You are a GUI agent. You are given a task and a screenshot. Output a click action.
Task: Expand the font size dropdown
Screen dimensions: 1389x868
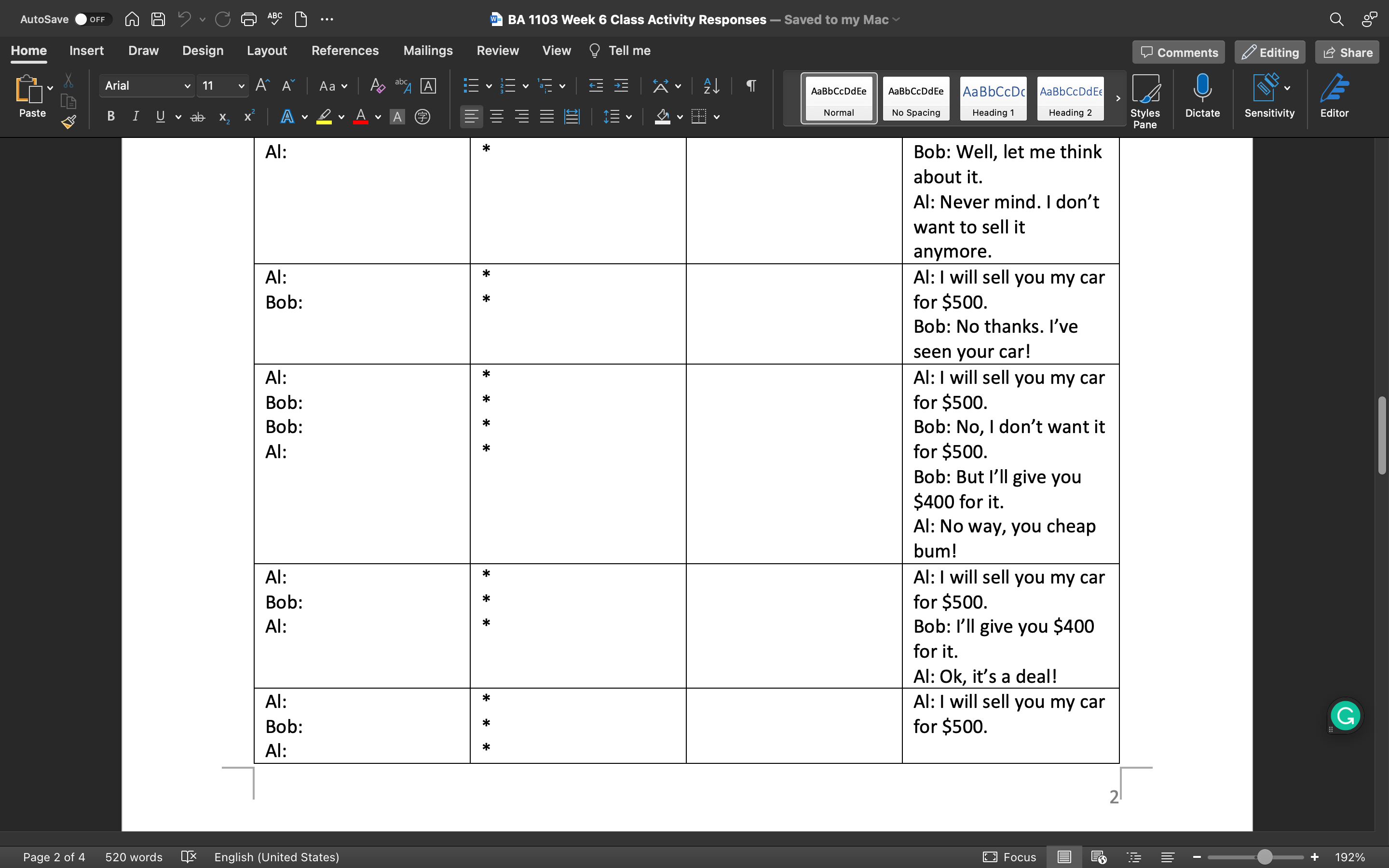[x=241, y=85]
